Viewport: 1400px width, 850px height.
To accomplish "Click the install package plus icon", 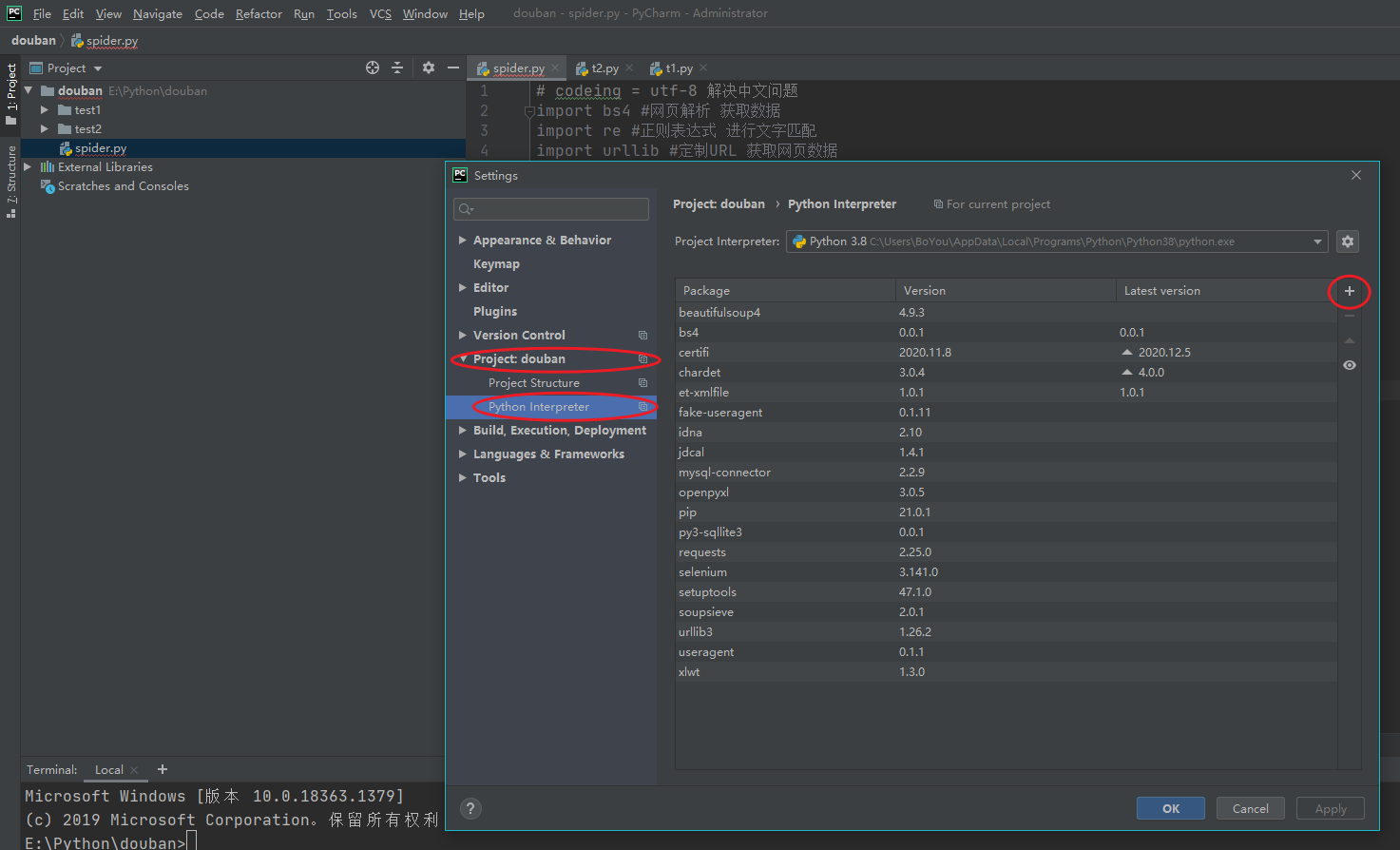I will point(1349,291).
